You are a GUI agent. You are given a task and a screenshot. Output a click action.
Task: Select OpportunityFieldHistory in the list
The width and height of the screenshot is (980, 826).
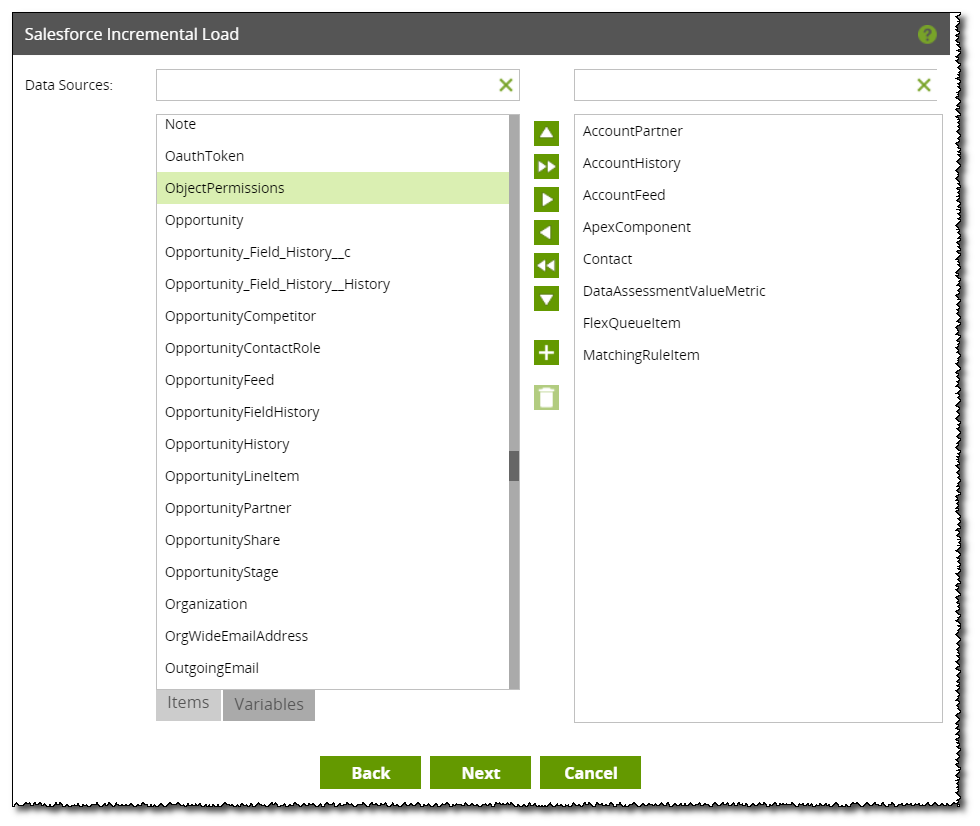click(x=332, y=412)
